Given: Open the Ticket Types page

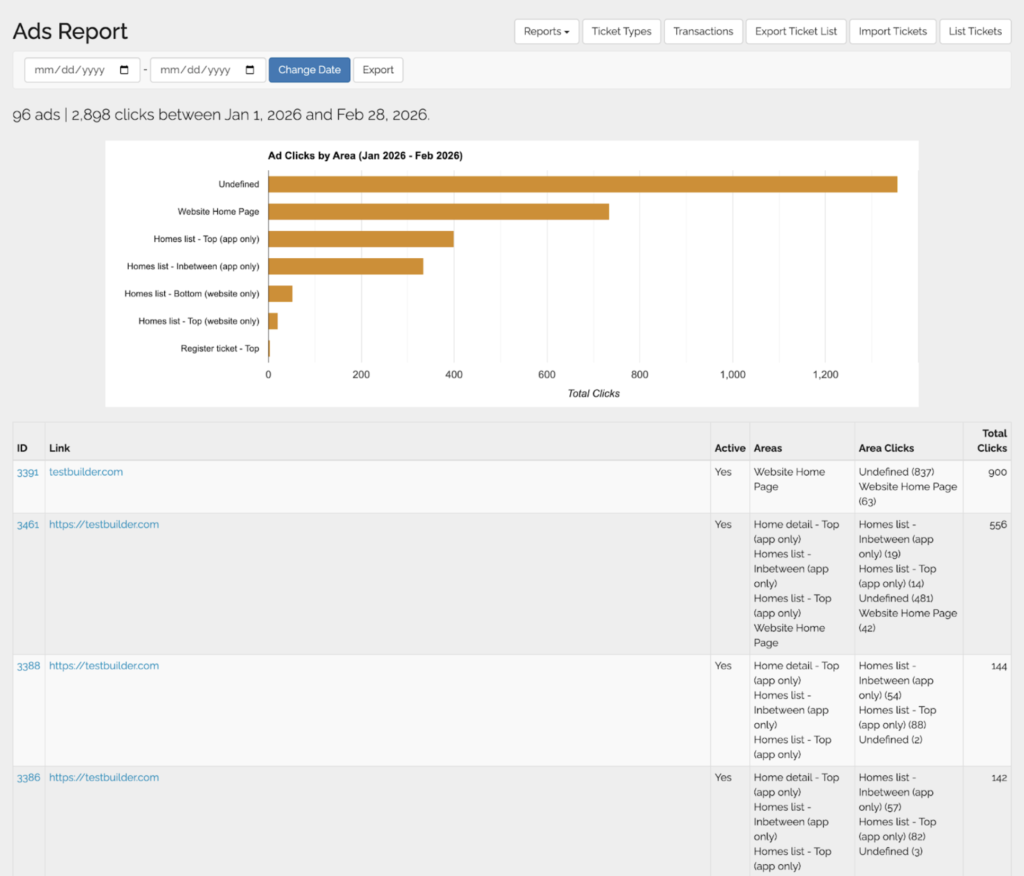Looking at the screenshot, I should 621,32.
